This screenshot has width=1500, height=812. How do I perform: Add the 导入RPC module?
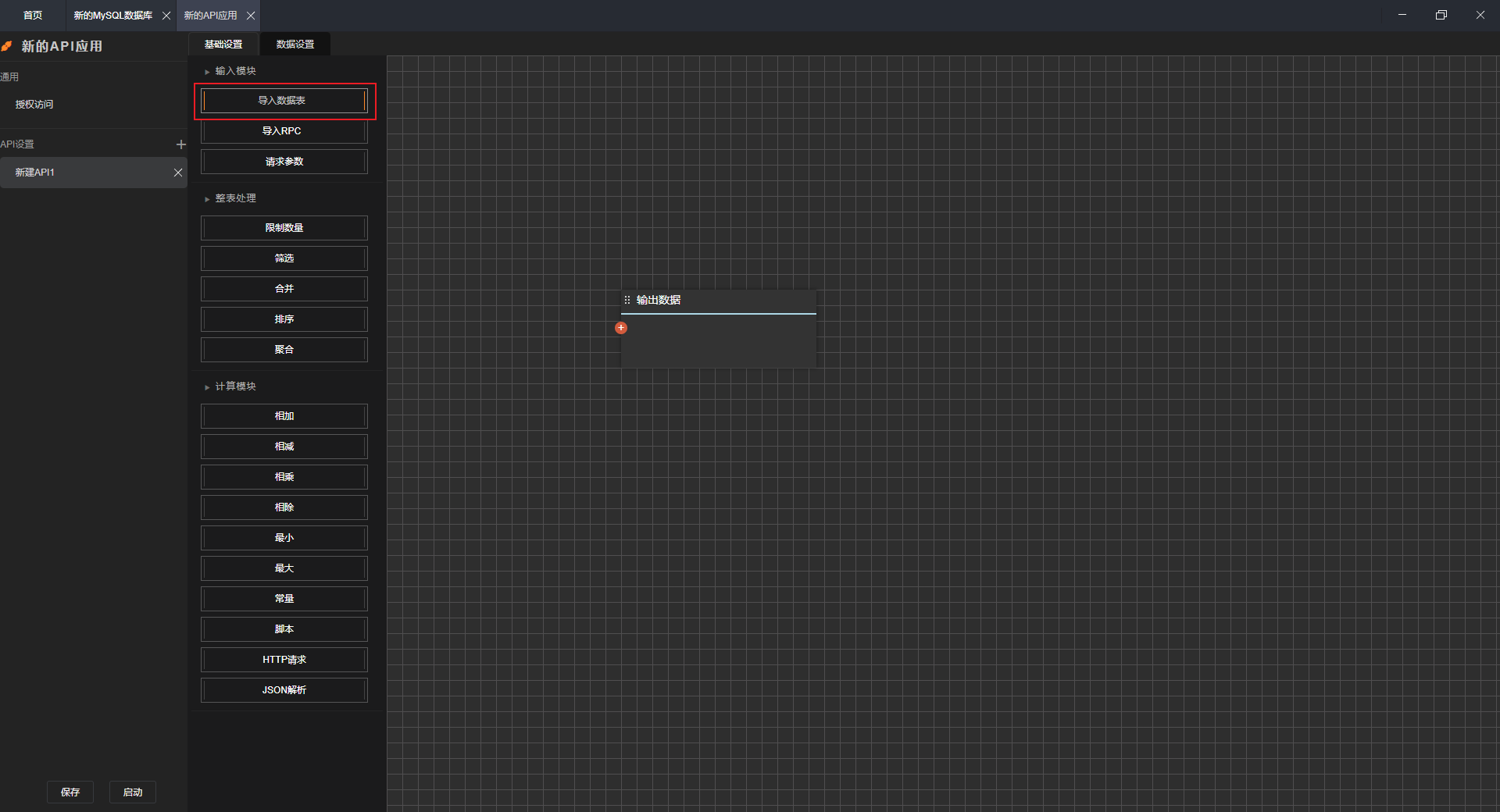click(x=284, y=131)
